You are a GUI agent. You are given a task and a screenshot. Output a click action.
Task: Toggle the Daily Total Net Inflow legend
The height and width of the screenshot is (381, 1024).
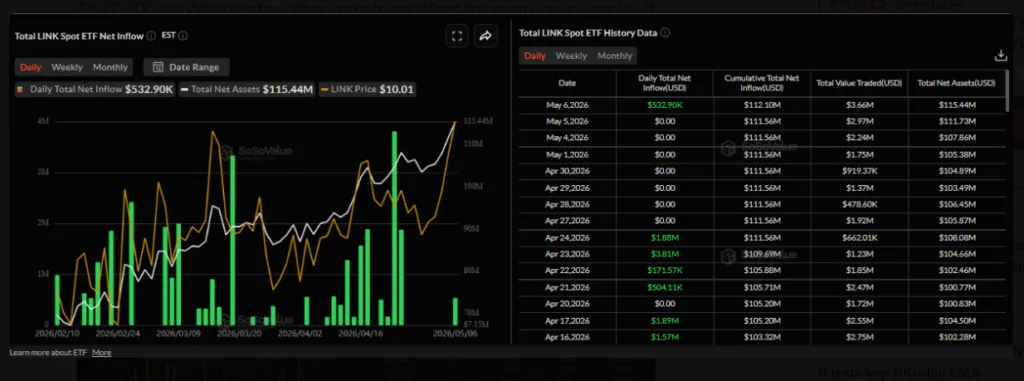[96, 89]
